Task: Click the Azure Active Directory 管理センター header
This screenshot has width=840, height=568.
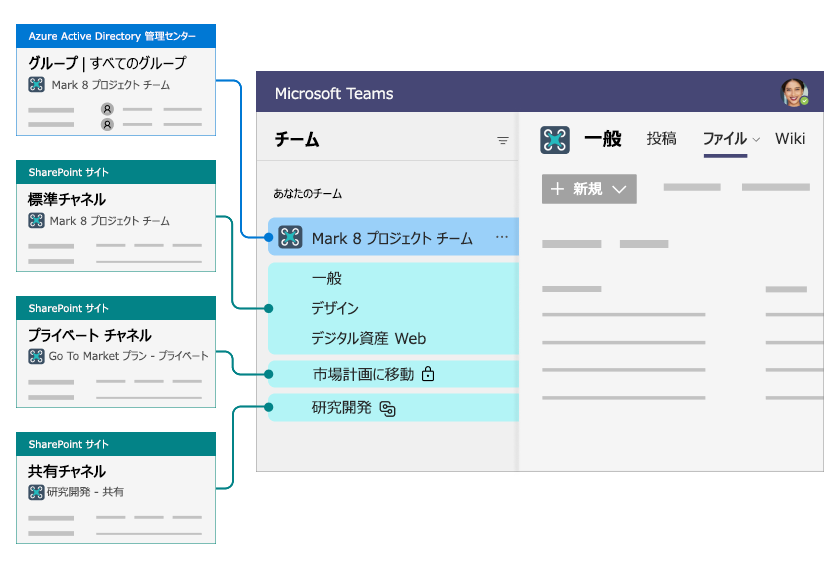Action: coord(116,36)
